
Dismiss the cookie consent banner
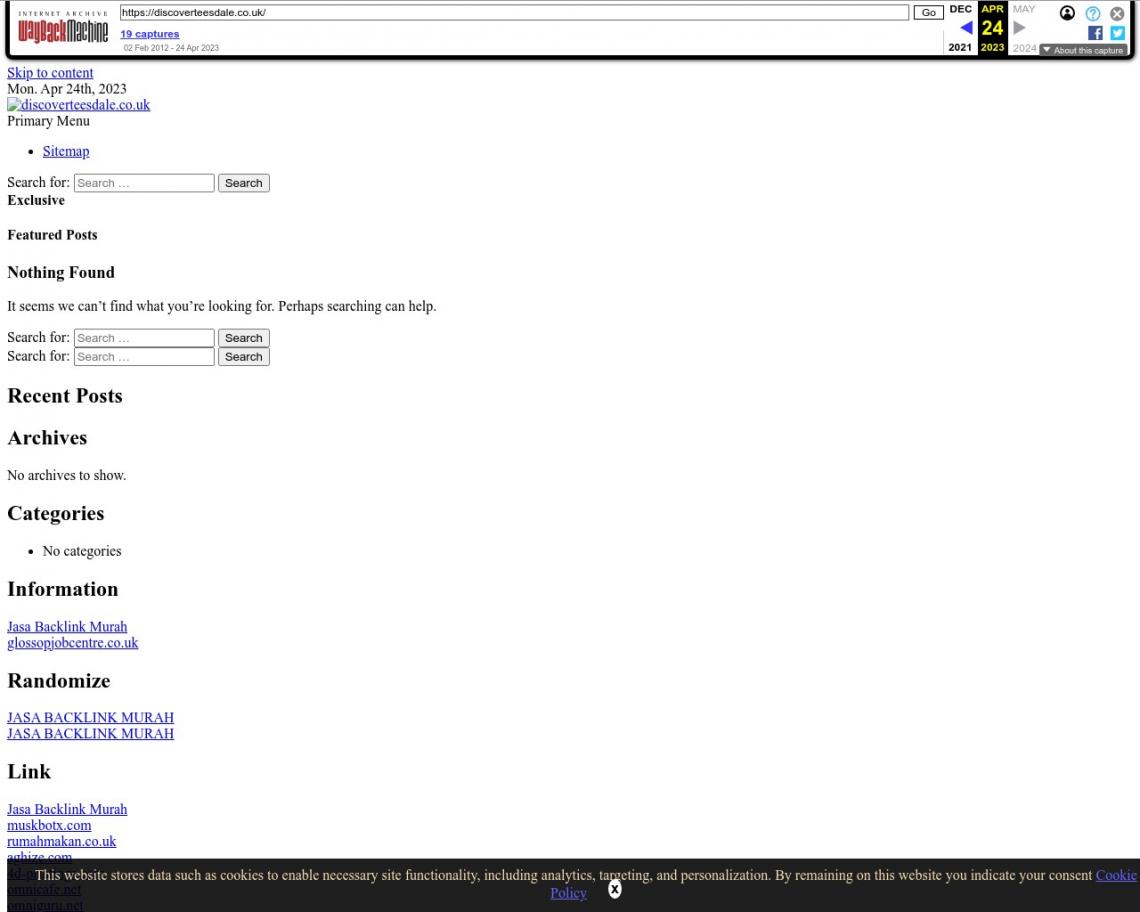click(x=614, y=888)
